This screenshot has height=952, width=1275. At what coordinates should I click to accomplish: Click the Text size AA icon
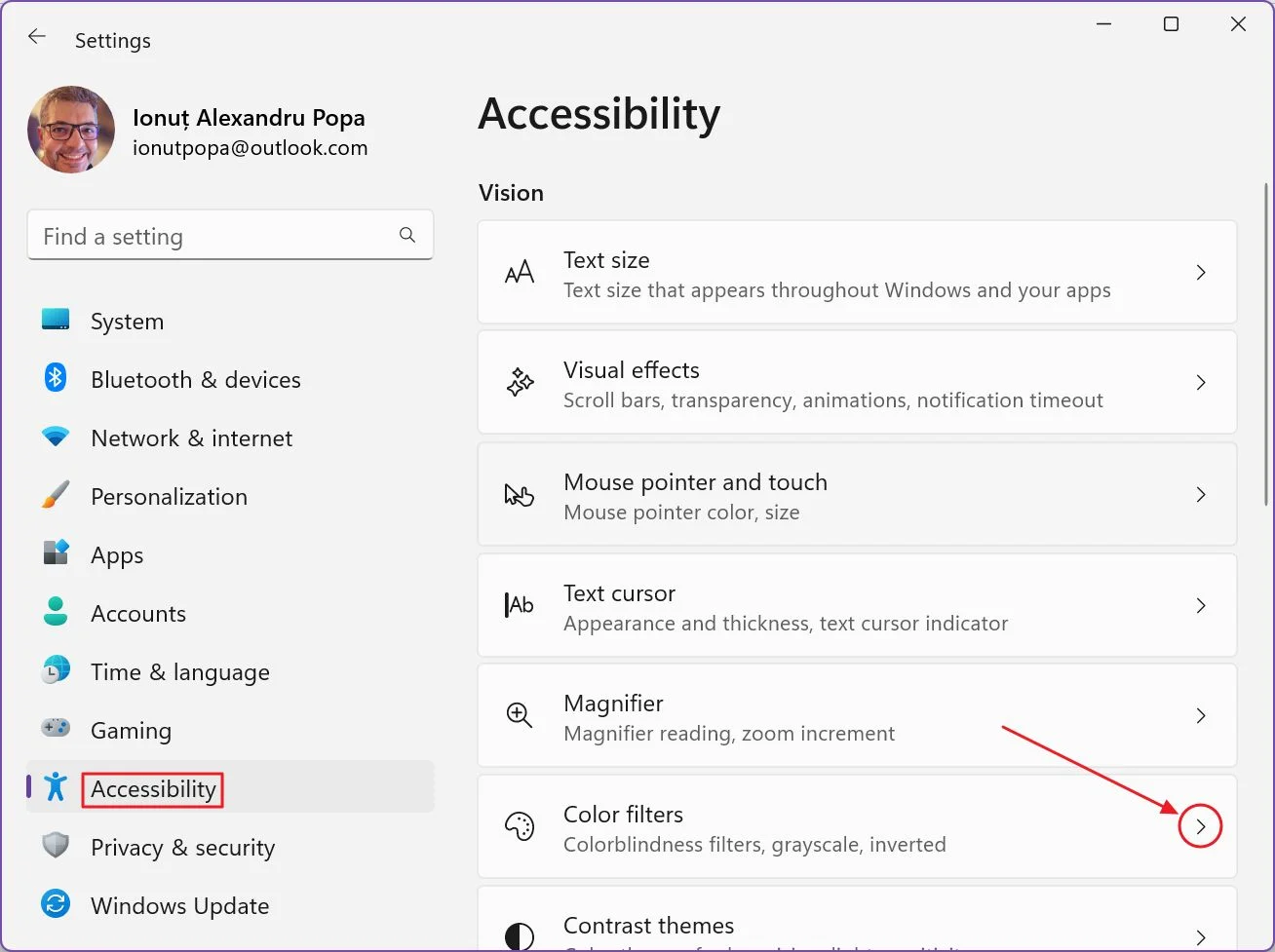[x=520, y=272]
